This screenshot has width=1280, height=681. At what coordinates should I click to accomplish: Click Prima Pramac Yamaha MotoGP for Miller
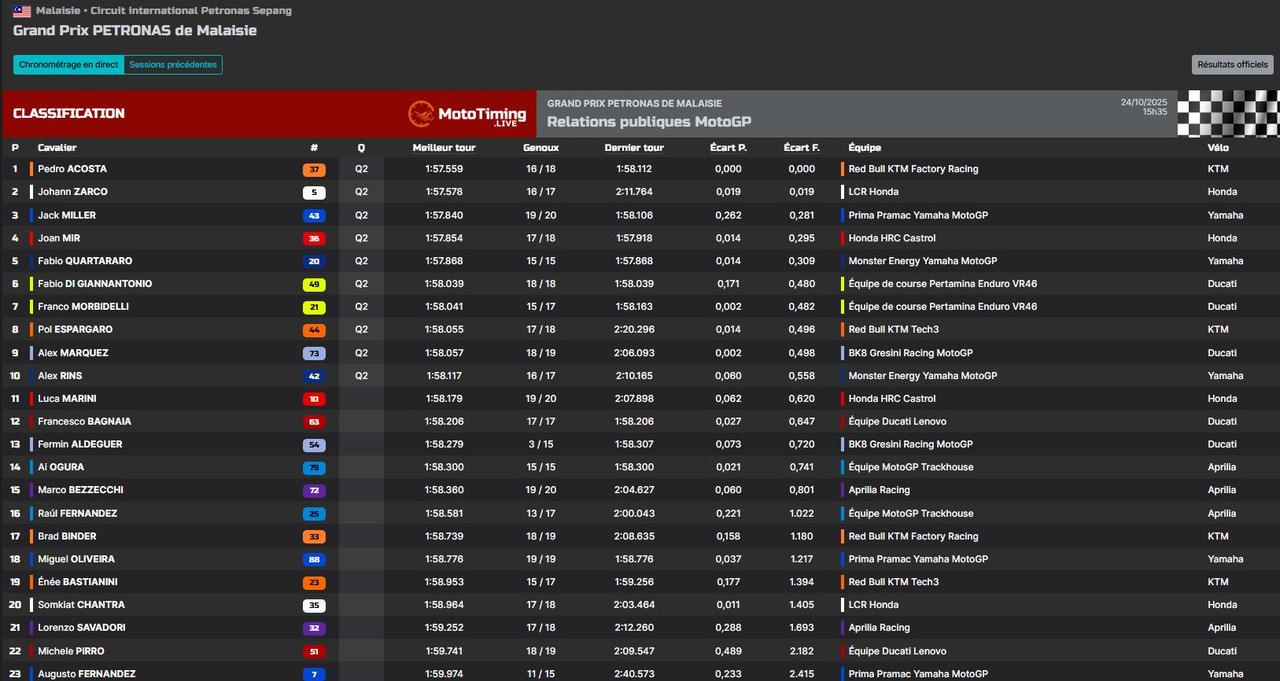918,215
